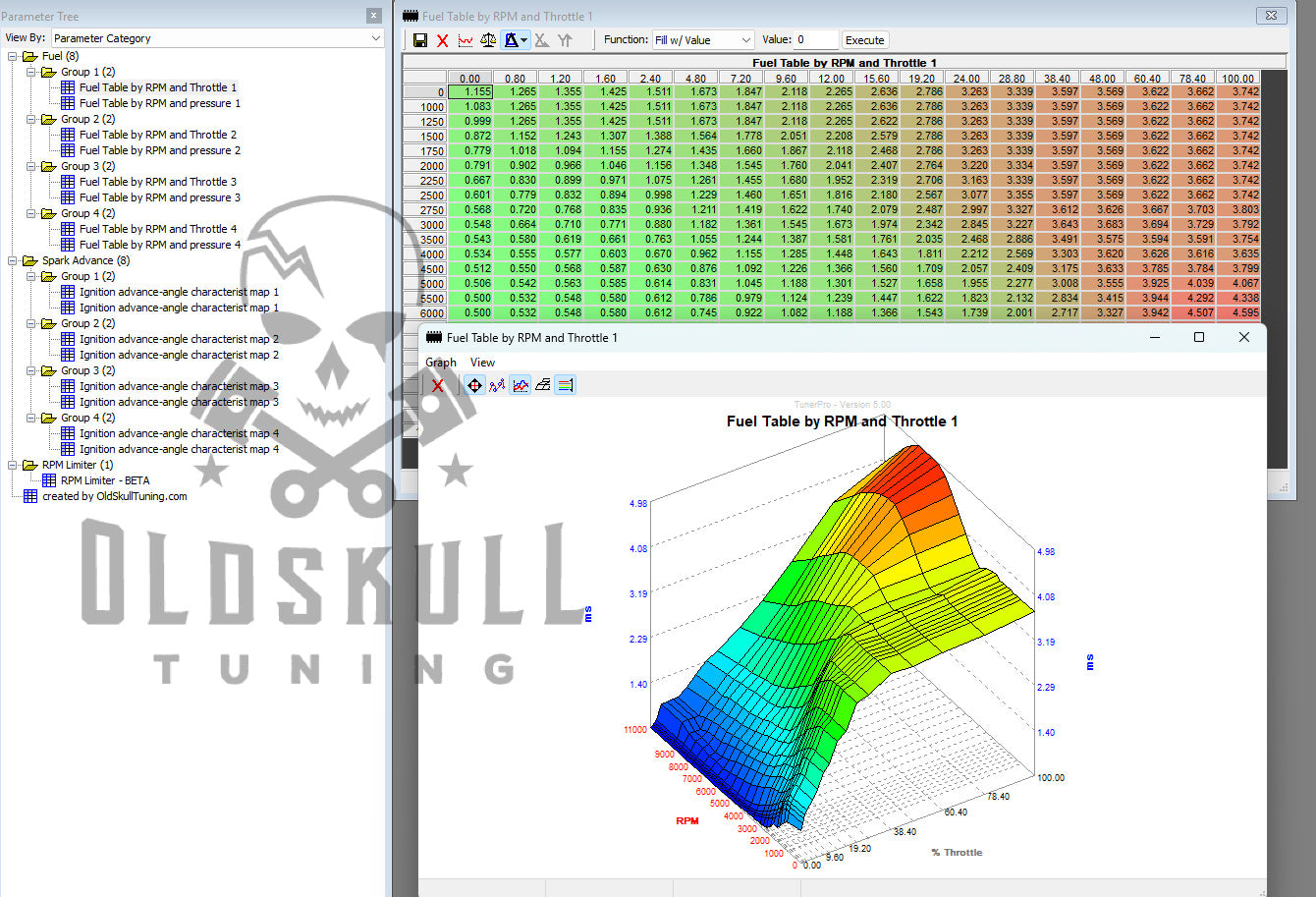Collapse the Spark Advance folder node
1316x897 pixels.
pyautogui.click(x=13, y=260)
